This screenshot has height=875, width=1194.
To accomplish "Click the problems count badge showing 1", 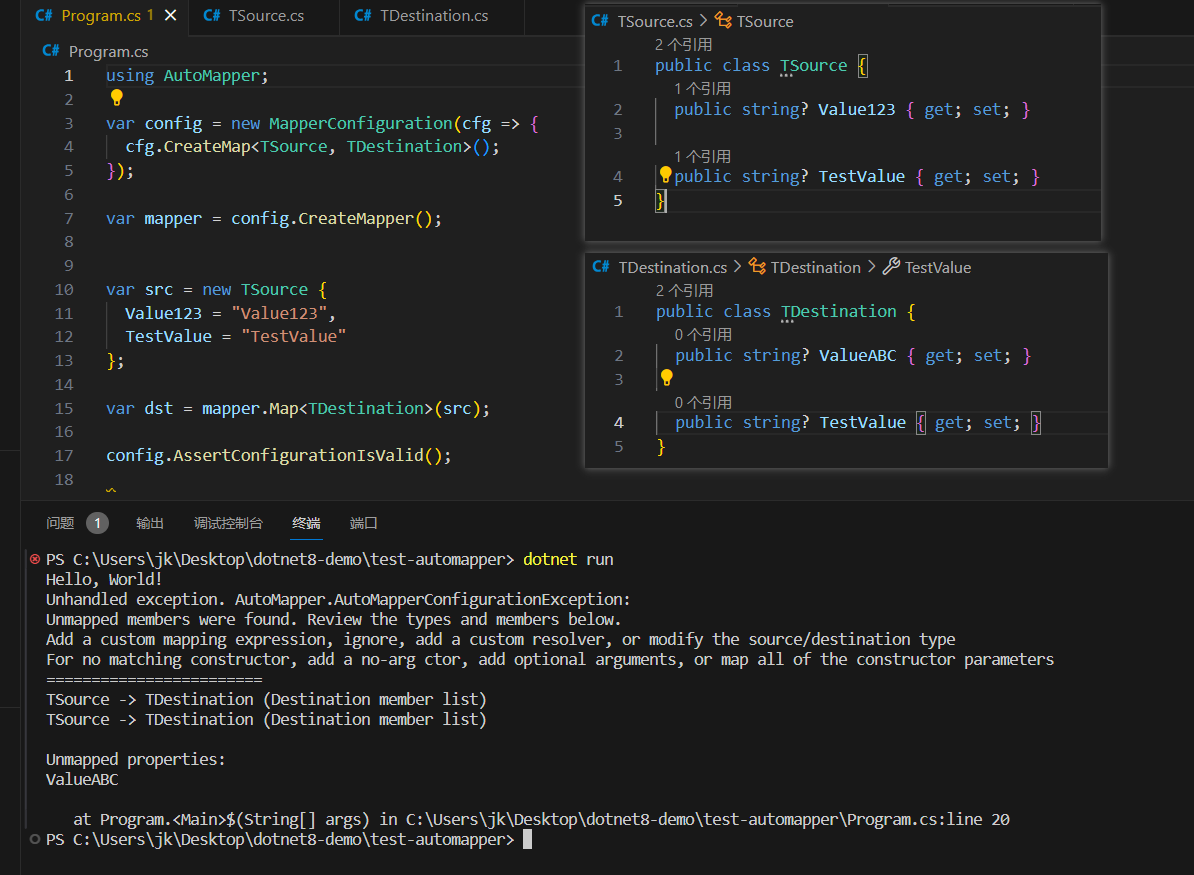I will 97,522.
